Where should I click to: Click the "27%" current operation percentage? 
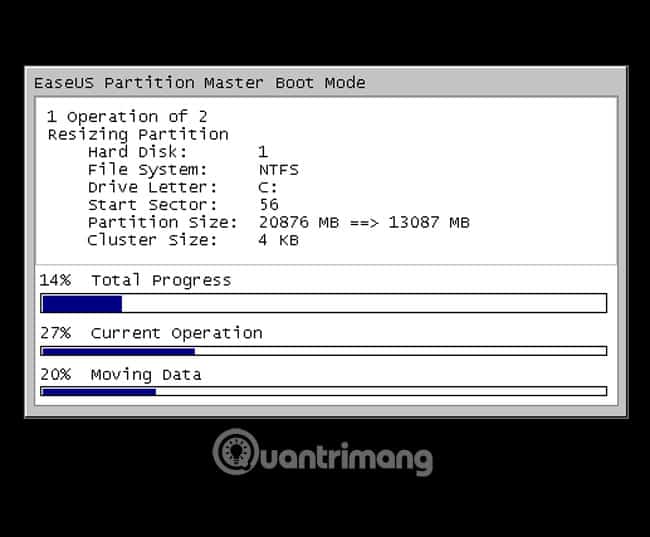(x=55, y=333)
